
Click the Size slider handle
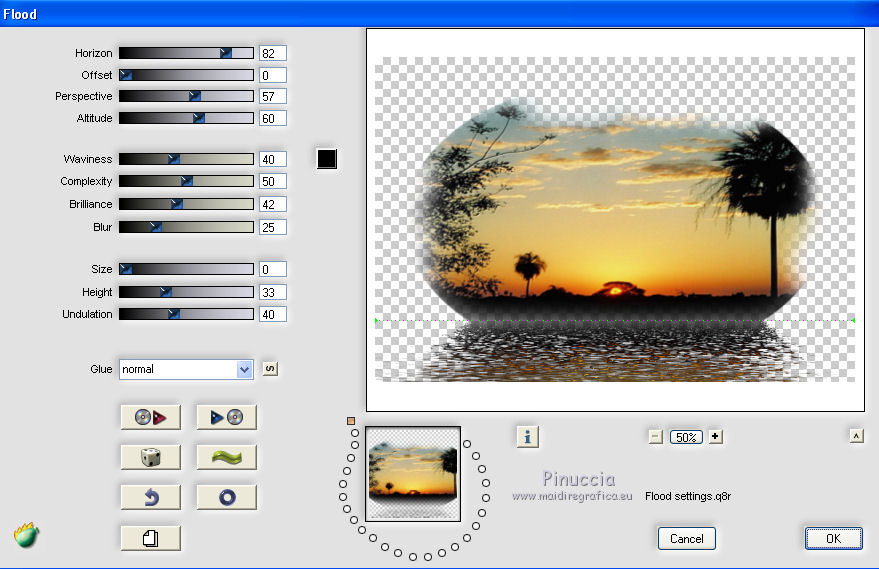click(x=126, y=269)
